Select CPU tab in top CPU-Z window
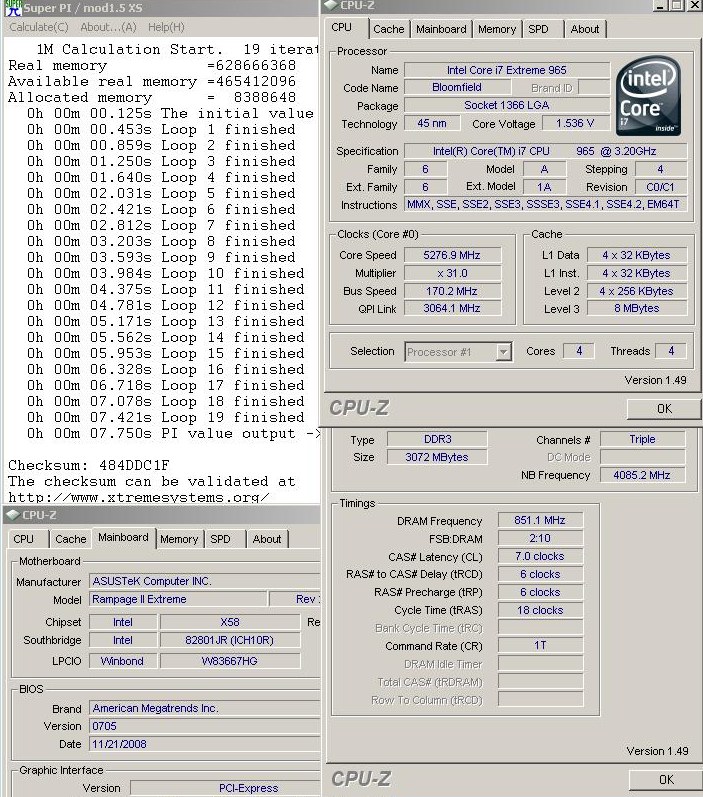The width and height of the screenshot is (703, 797). tap(342, 28)
